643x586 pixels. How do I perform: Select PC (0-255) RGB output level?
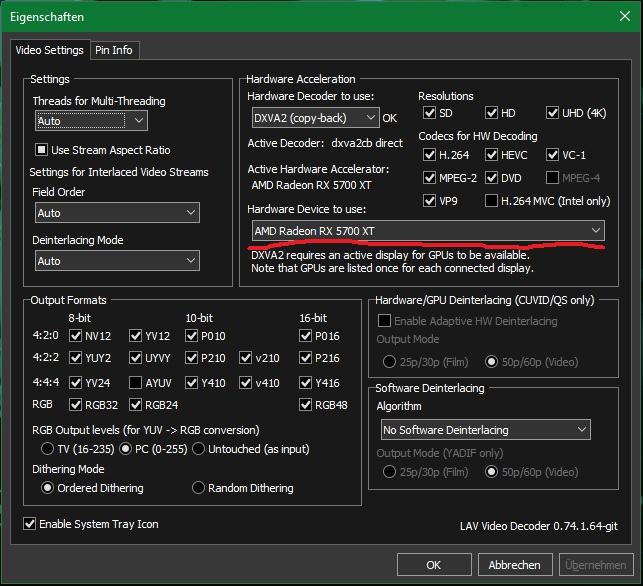click(125, 449)
